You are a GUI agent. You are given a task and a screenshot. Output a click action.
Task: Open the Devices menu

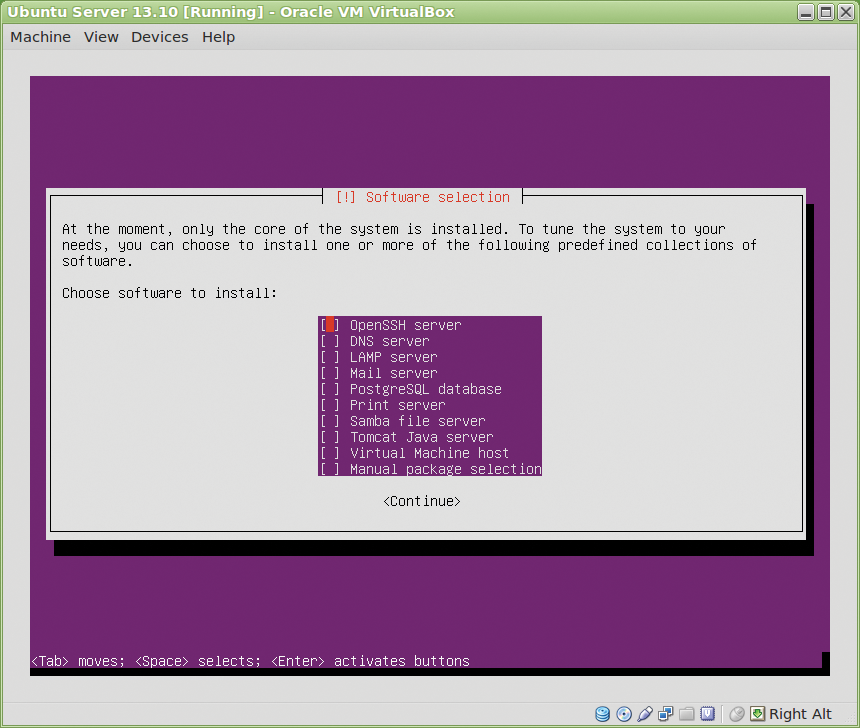tap(159, 37)
